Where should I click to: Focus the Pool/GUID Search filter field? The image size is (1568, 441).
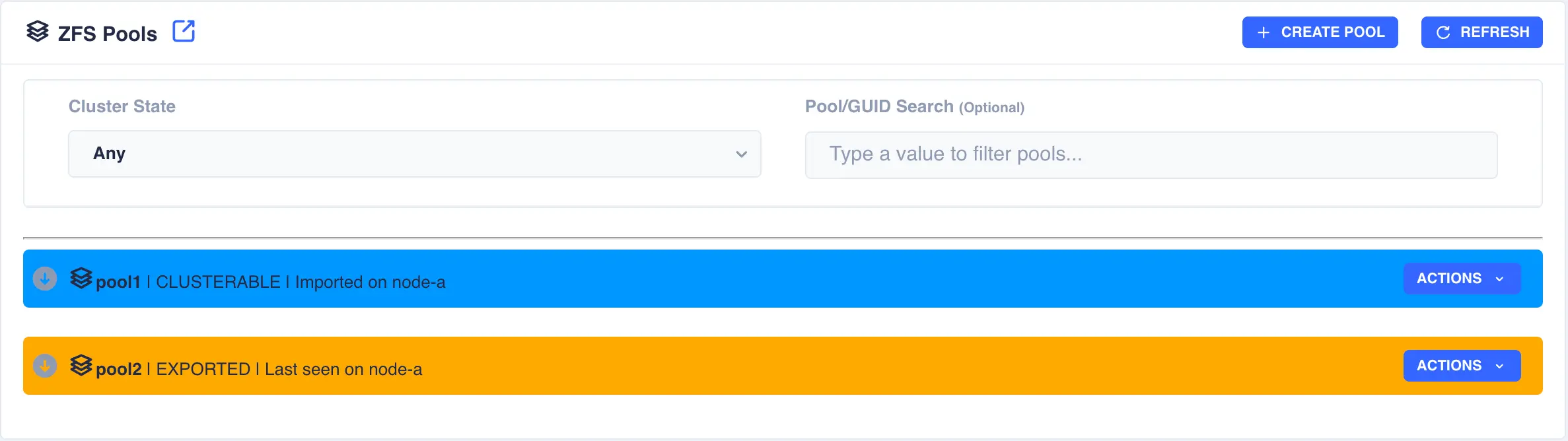[1151, 154]
